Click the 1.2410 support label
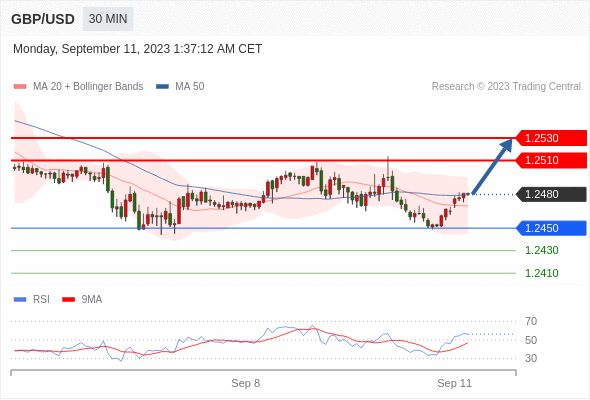 point(542,273)
